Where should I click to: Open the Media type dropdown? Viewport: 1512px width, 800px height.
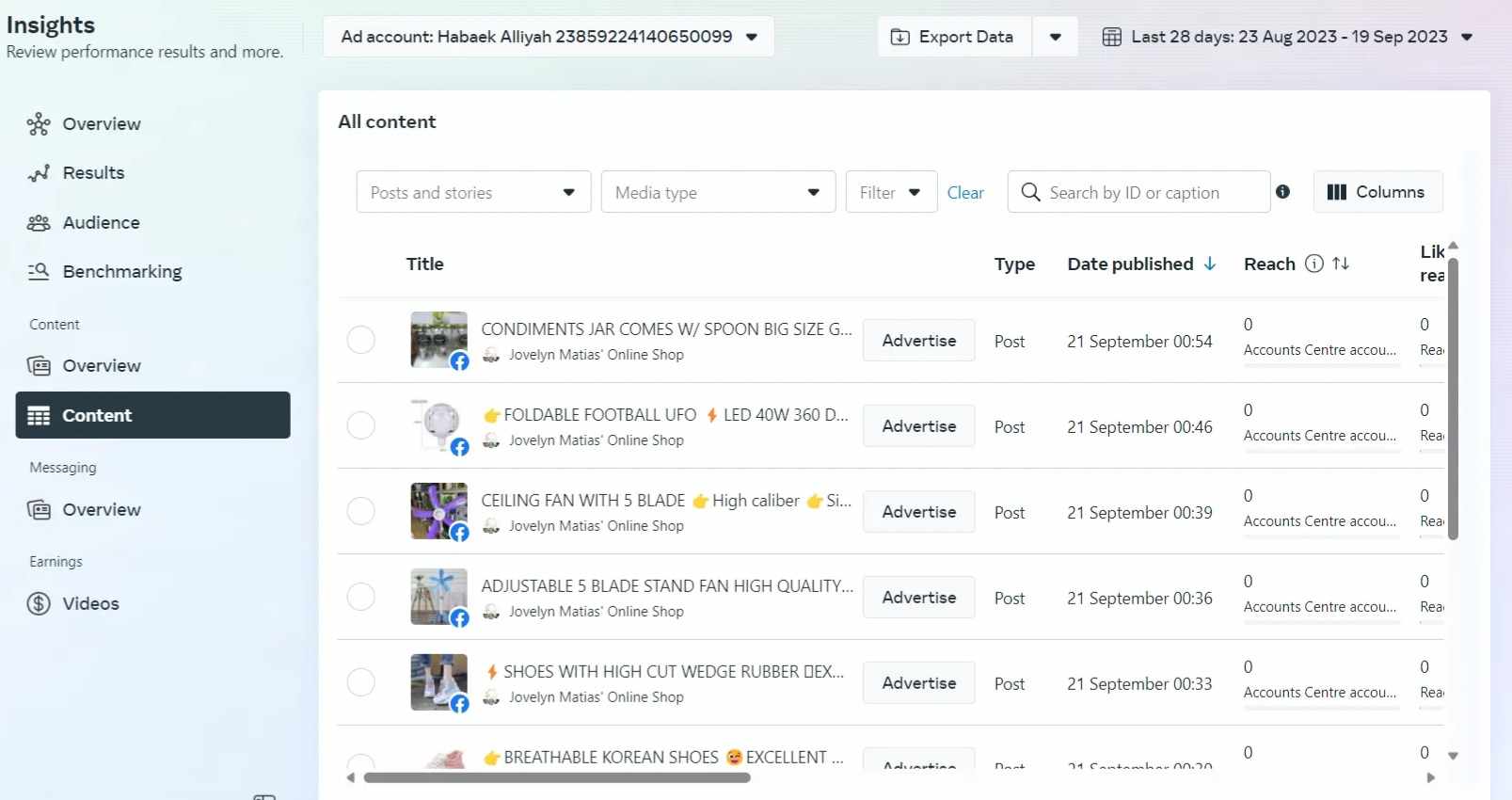[718, 192]
